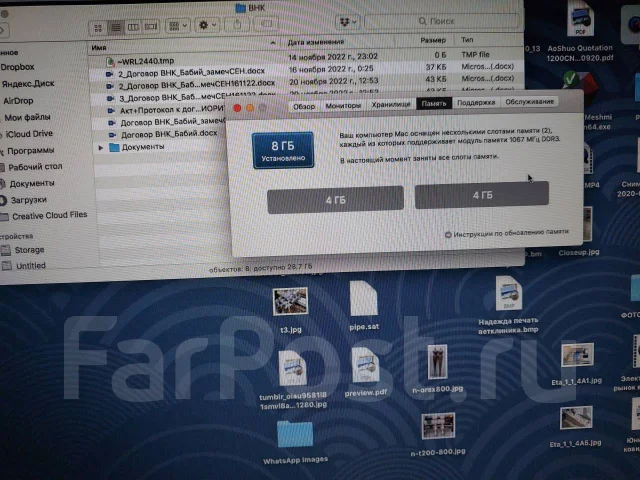
Task: Open iCloud Drive in the sidebar
Action: [29, 134]
